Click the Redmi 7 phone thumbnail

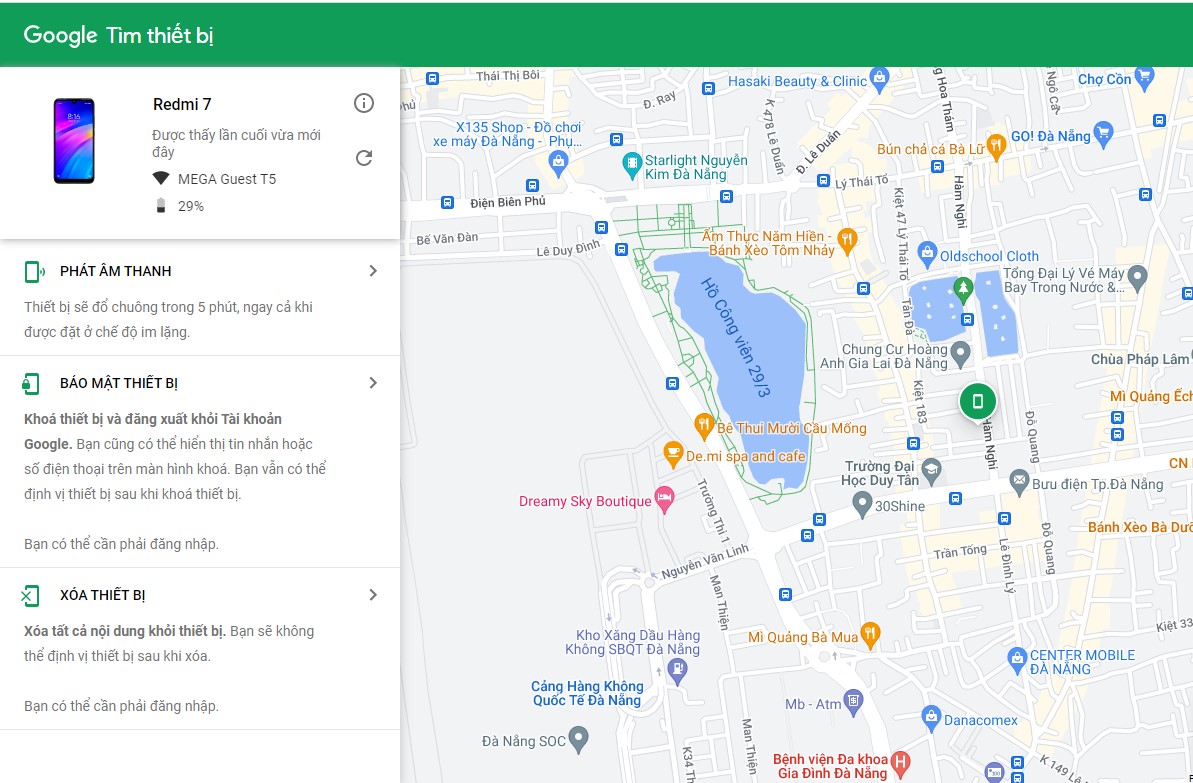click(x=74, y=141)
